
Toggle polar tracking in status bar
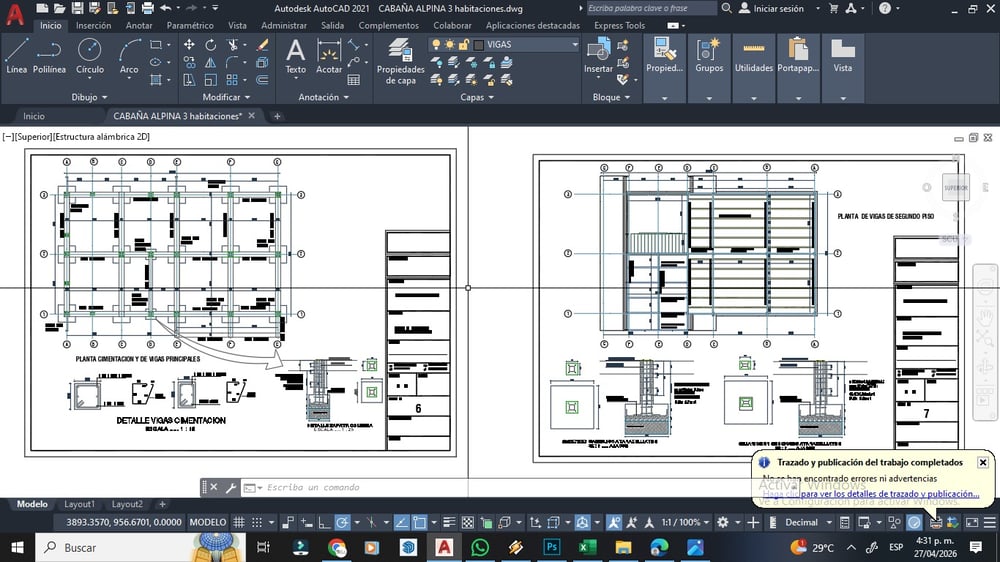[x=342, y=522]
